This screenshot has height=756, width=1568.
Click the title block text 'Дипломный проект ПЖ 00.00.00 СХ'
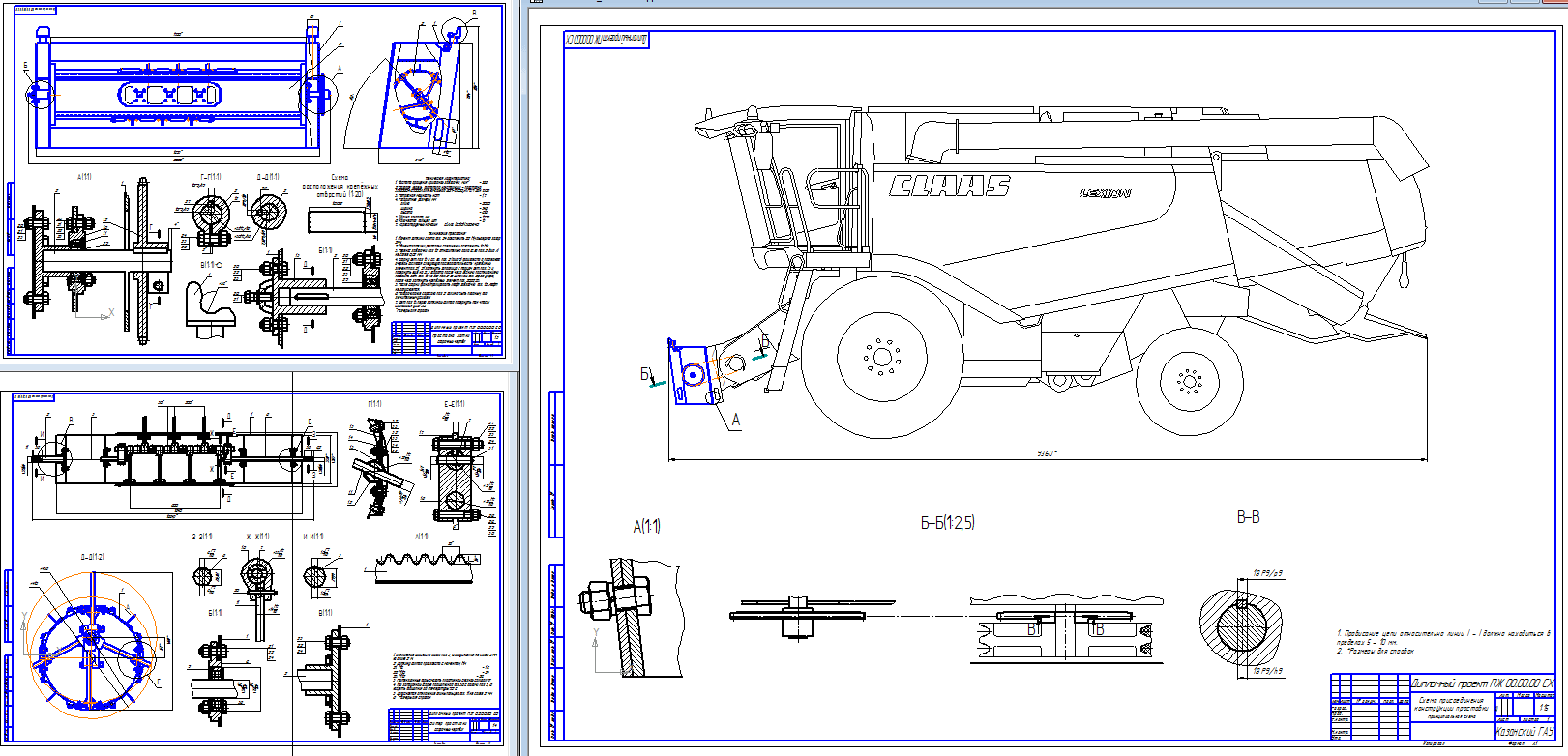tap(1482, 683)
